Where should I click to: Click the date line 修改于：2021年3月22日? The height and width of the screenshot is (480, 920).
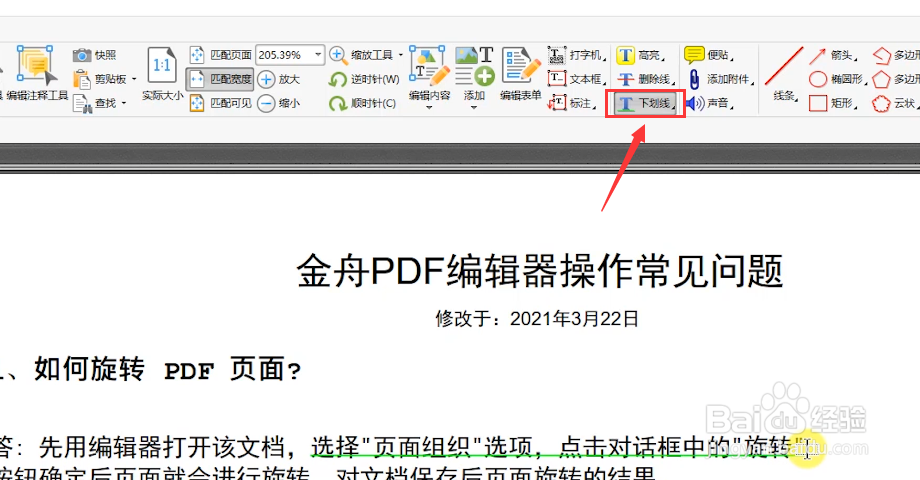point(537,319)
